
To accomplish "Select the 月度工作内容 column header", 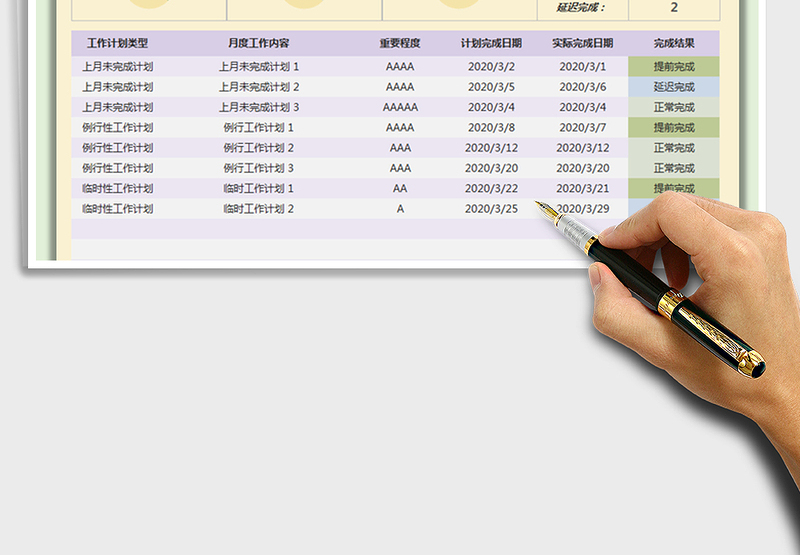I will (x=259, y=44).
